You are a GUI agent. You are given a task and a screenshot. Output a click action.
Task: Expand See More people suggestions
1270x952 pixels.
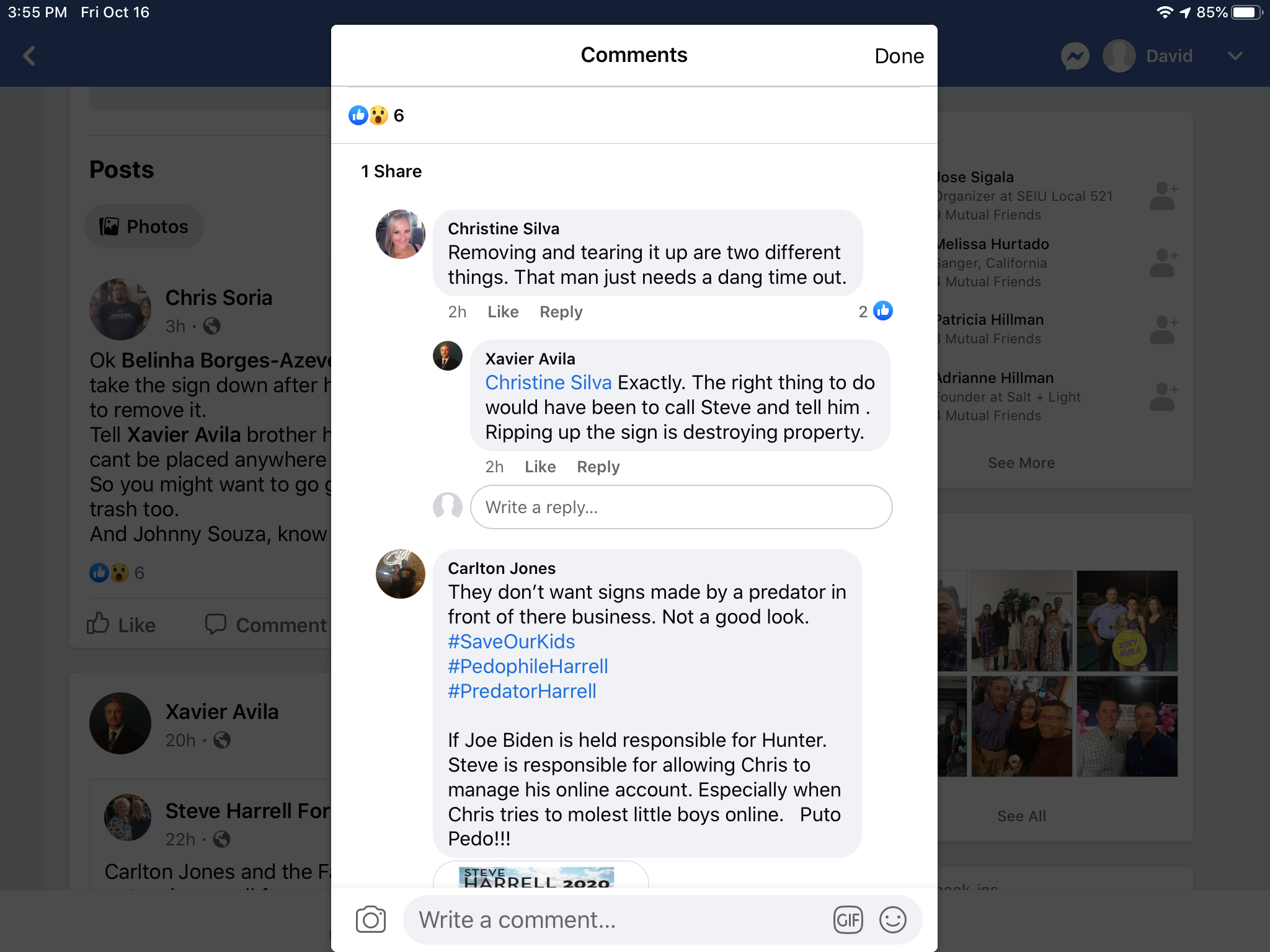1021,463
